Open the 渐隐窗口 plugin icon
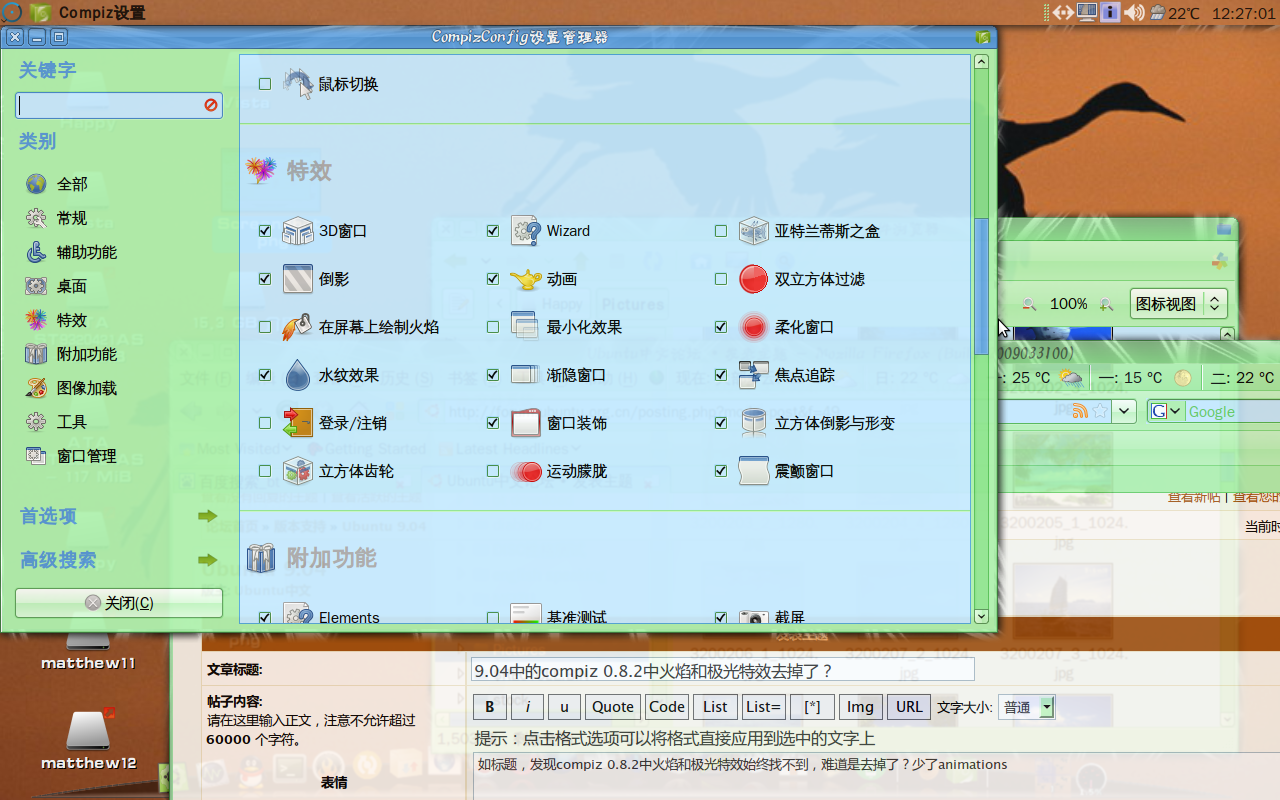Screen dimensions: 1280x800 click(x=526, y=375)
